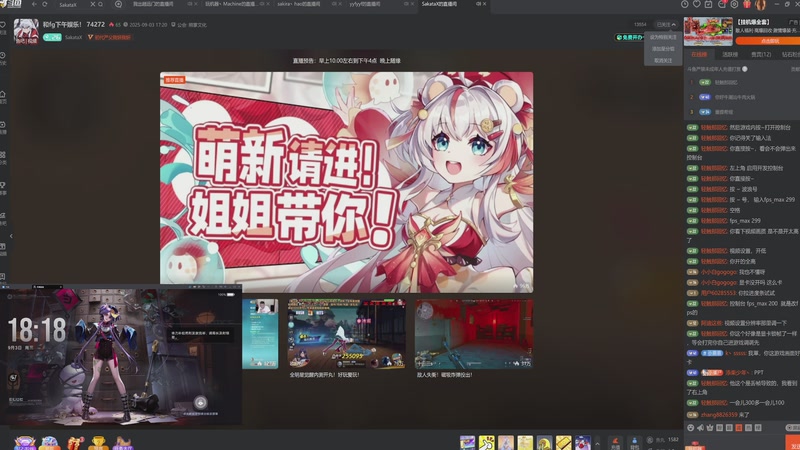Screen dimensions: 800x450
Task: Open the streamer avatar beside the room title
Action: (x=26, y=31)
